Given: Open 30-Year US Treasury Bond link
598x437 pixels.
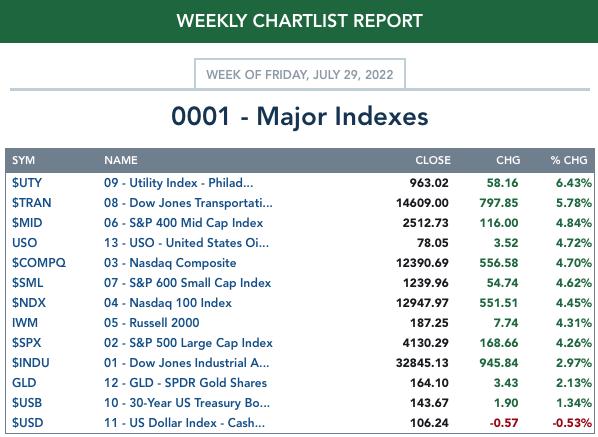Looking at the screenshot, I should click(187, 403).
